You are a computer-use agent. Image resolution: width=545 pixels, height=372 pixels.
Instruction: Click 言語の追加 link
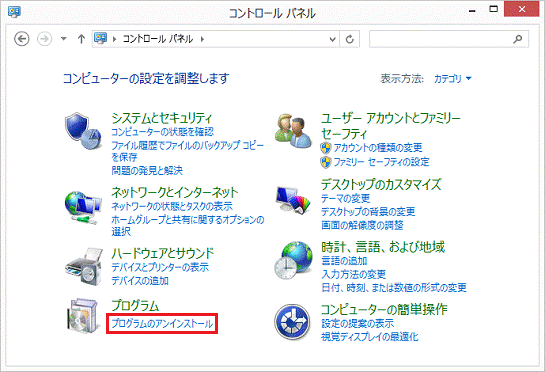click(344, 261)
